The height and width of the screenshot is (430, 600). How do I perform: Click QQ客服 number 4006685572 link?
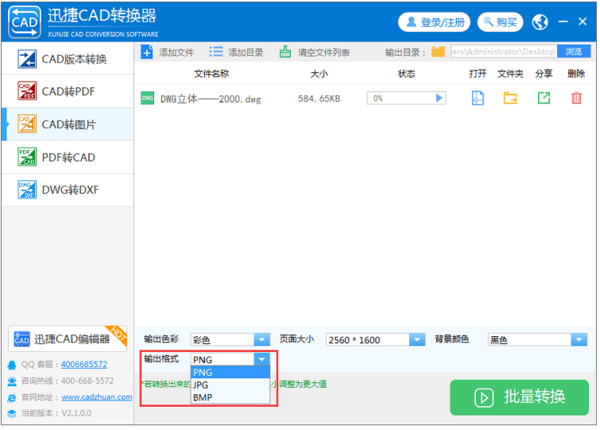[x=84, y=364]
